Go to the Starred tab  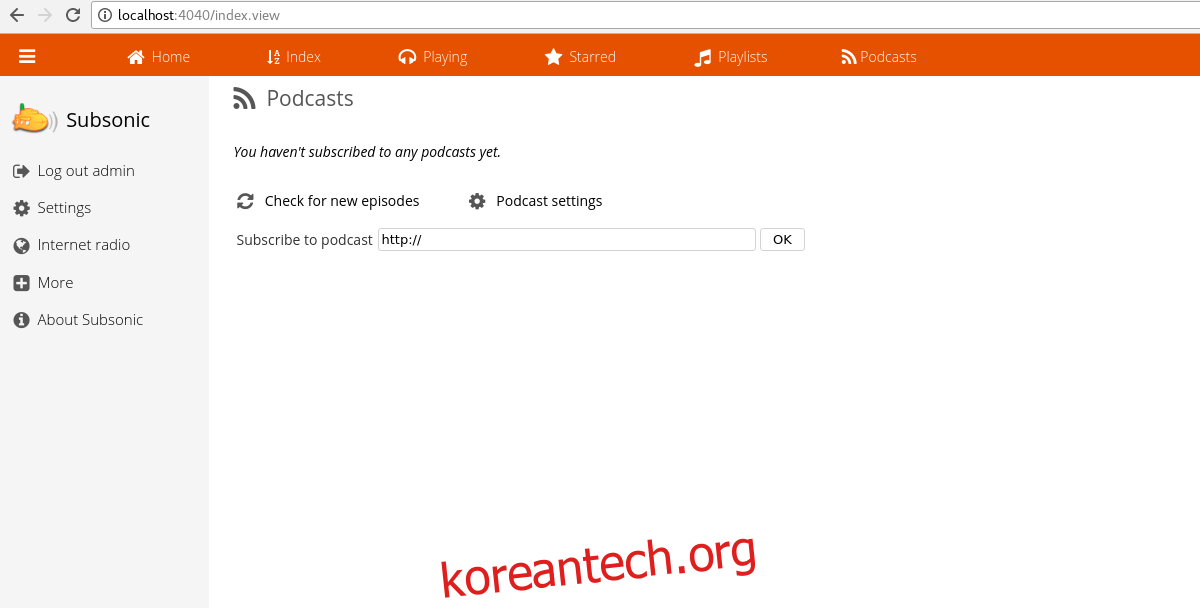[x=580, y=57]
